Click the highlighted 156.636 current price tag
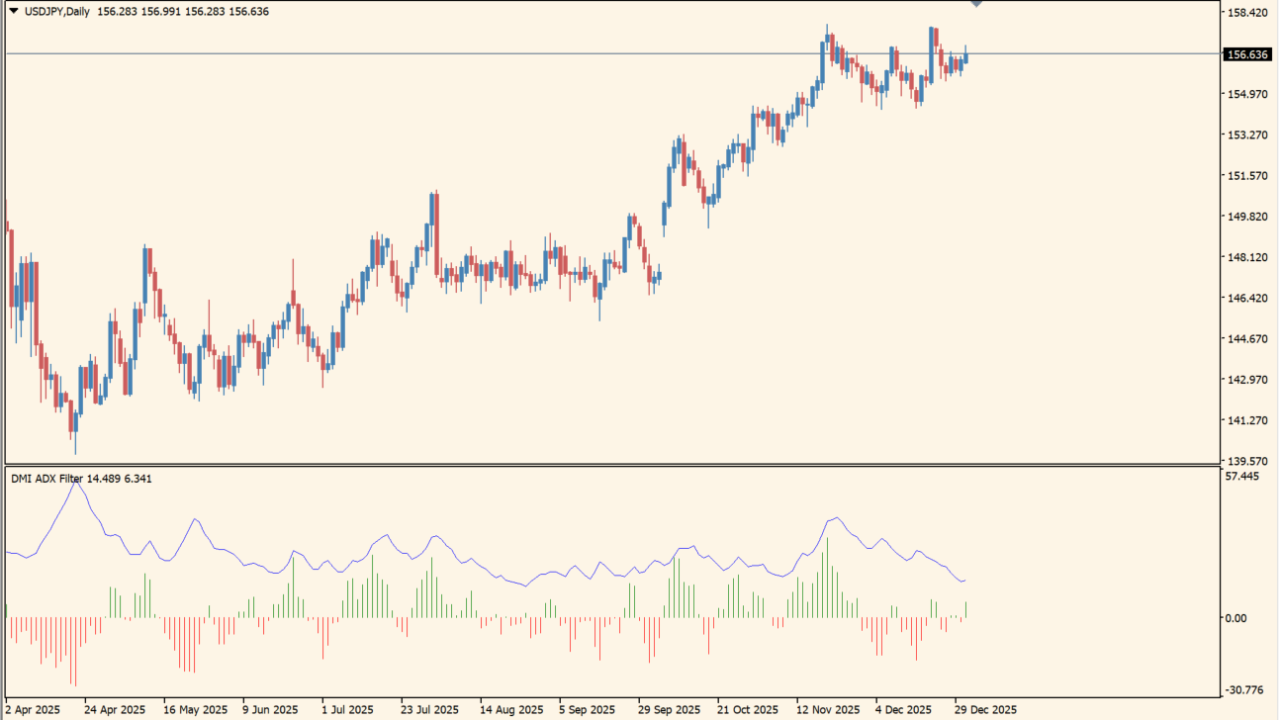Image resolution: width=1280 pixels, height=720 pixels. (1246, 55)
